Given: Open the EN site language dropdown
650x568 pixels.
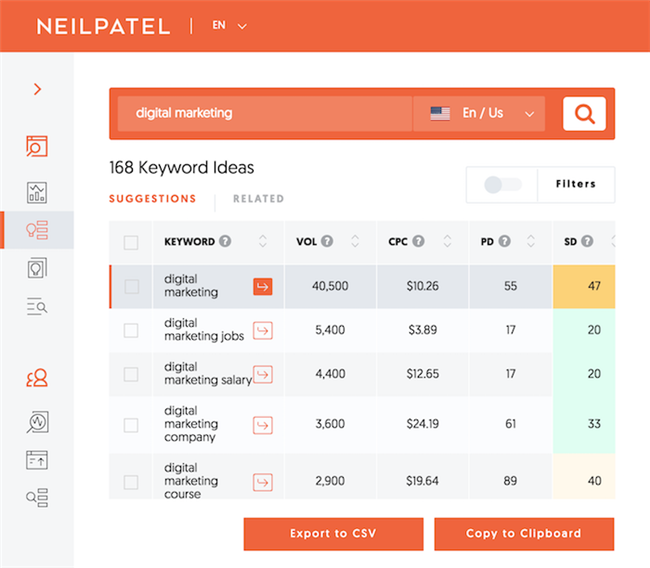Looking at the screenshot, I should [229, 26].
